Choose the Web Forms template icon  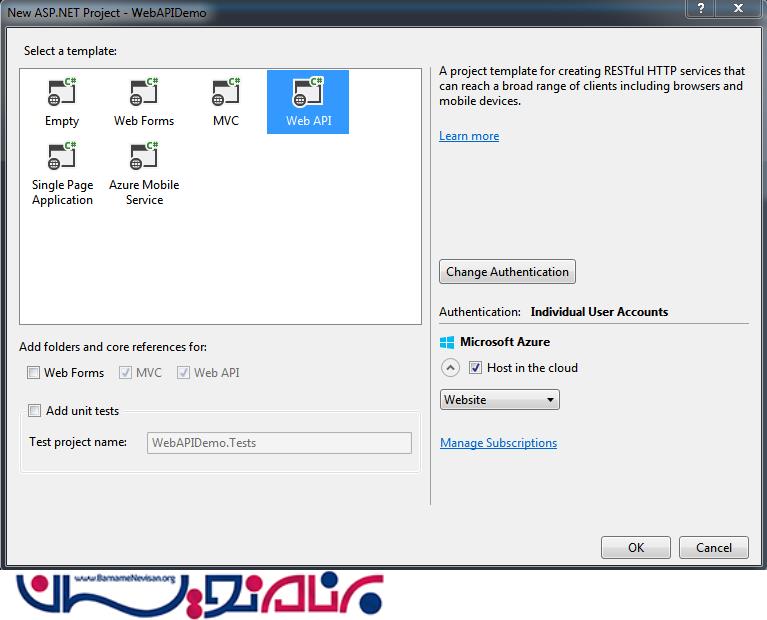point(144,92)
